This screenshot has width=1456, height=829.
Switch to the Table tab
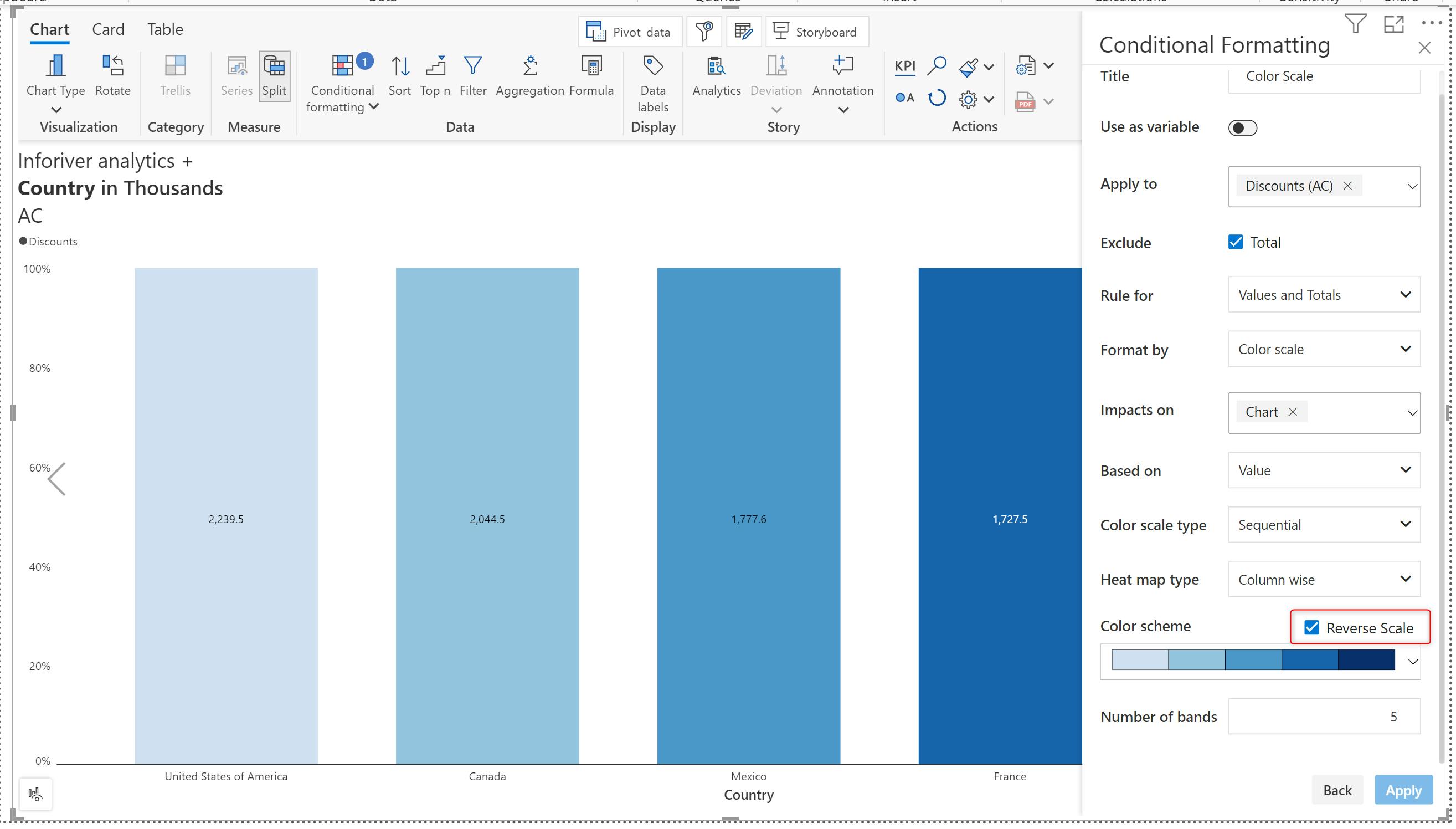[x=165, y=29]
